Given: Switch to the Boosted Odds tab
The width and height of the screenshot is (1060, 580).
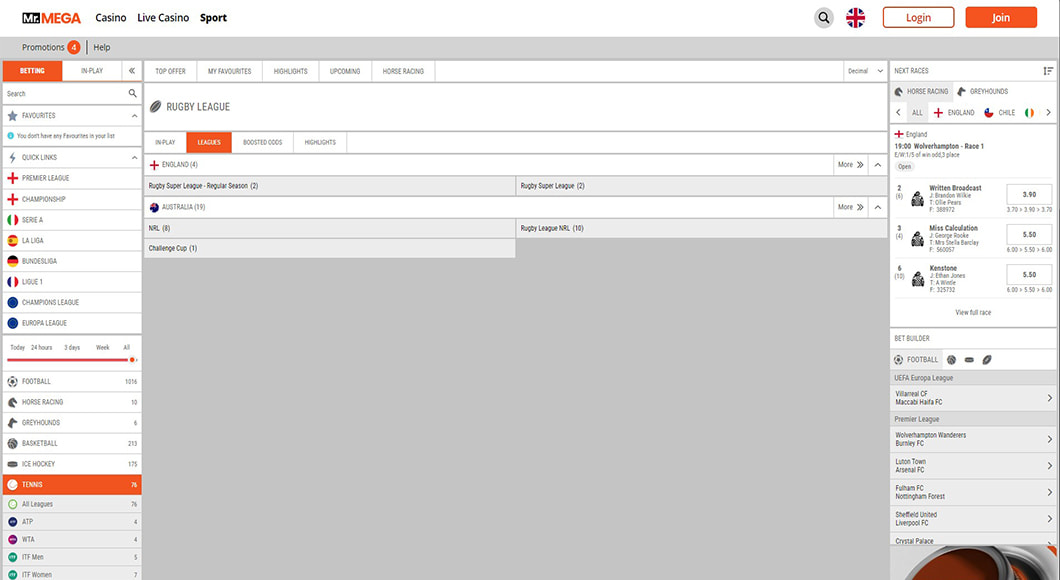Looking at the screenshot, I should pyautogui.click(x=262, y=142).
